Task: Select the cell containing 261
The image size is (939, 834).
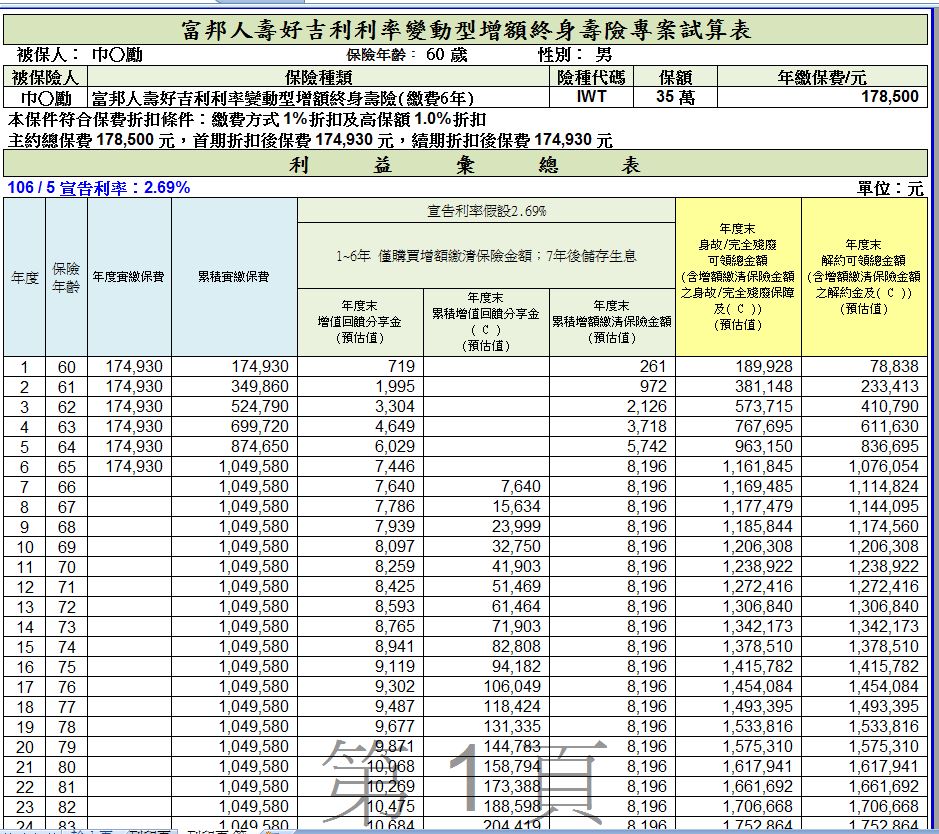Action: (612, 366)
